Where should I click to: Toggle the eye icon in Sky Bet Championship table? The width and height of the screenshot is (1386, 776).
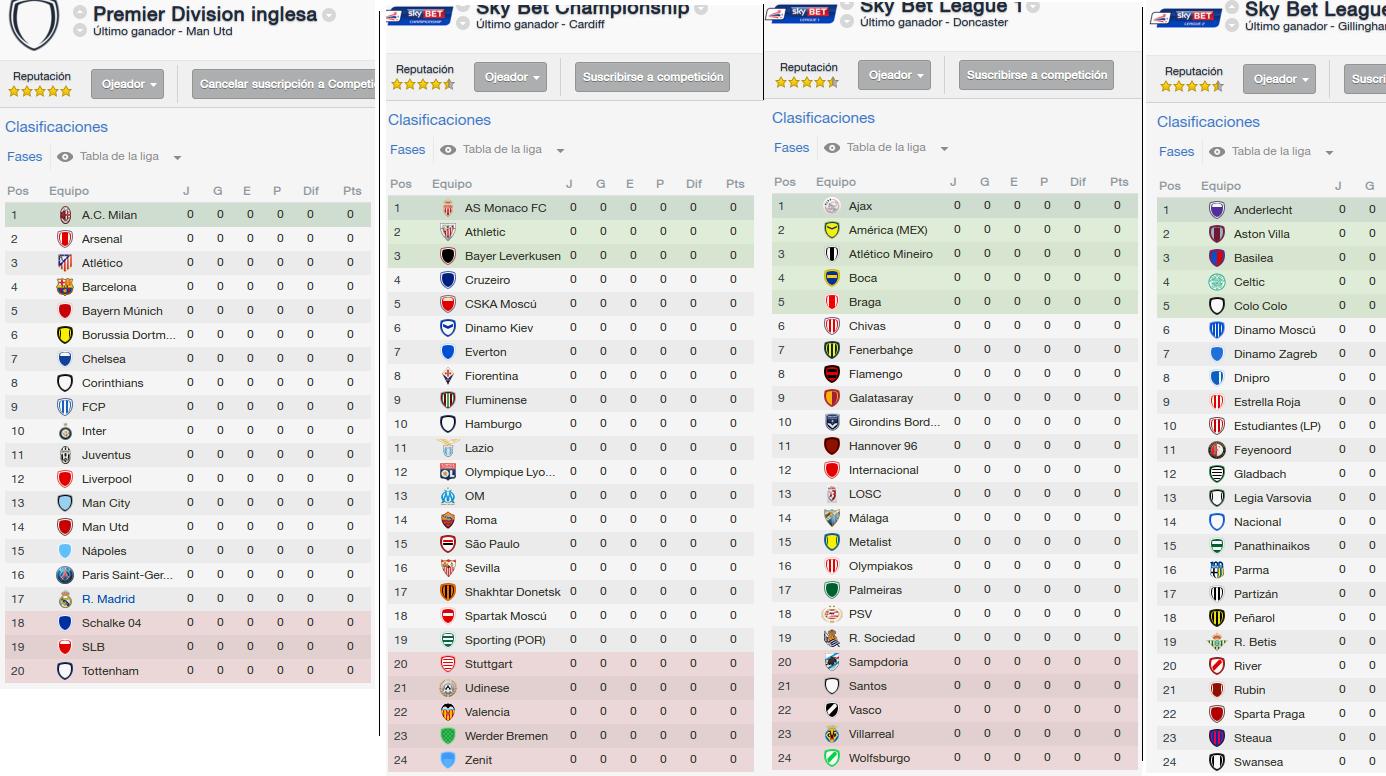tap(448, 150)
